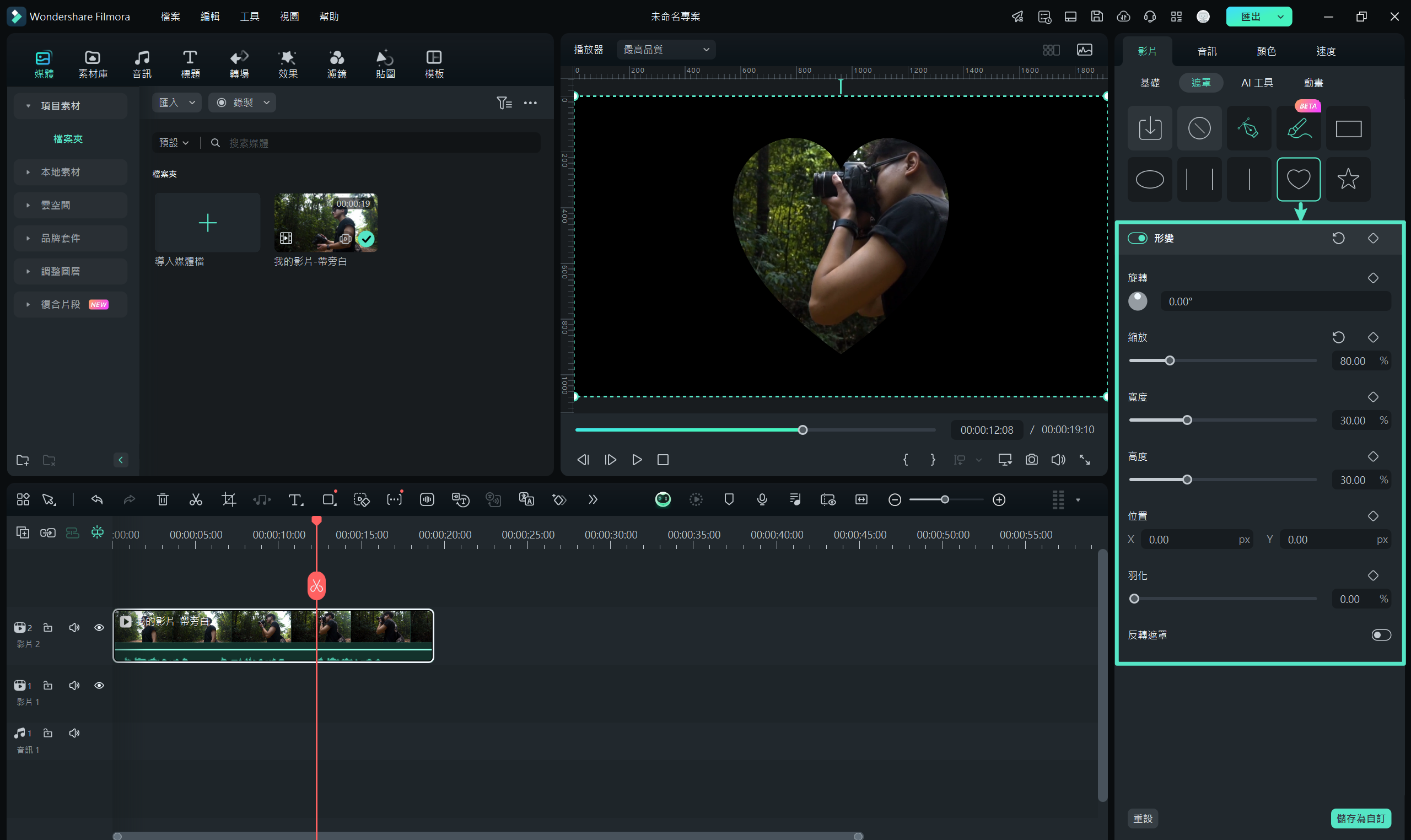
Task: Mute video track 2 audio
Action: click(74, 627)
